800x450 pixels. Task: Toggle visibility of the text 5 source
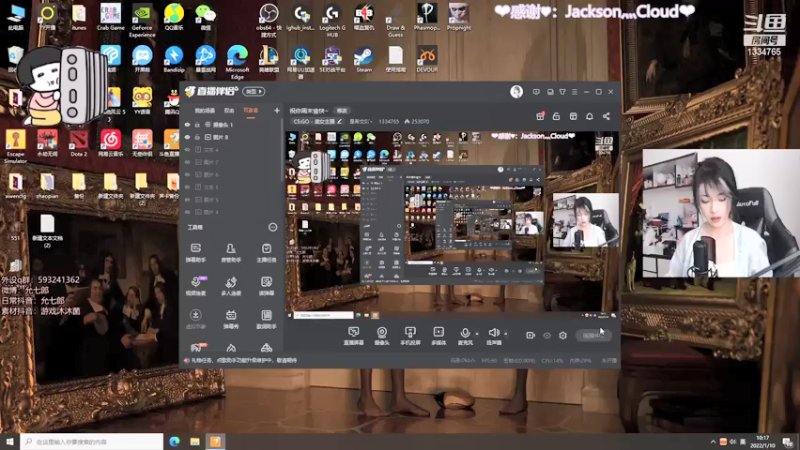coord(187,187)
